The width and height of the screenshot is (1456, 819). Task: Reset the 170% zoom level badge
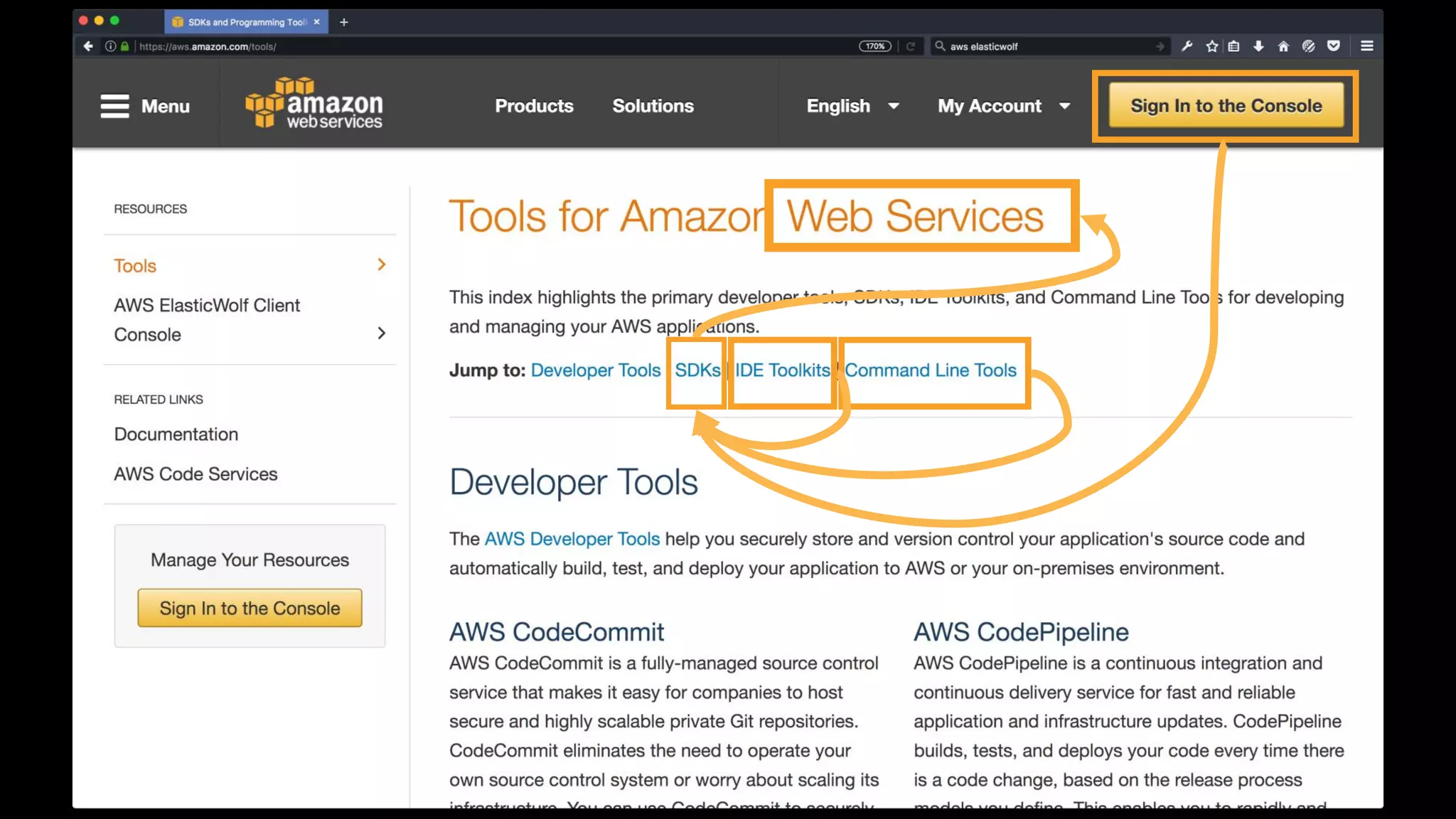874,46
